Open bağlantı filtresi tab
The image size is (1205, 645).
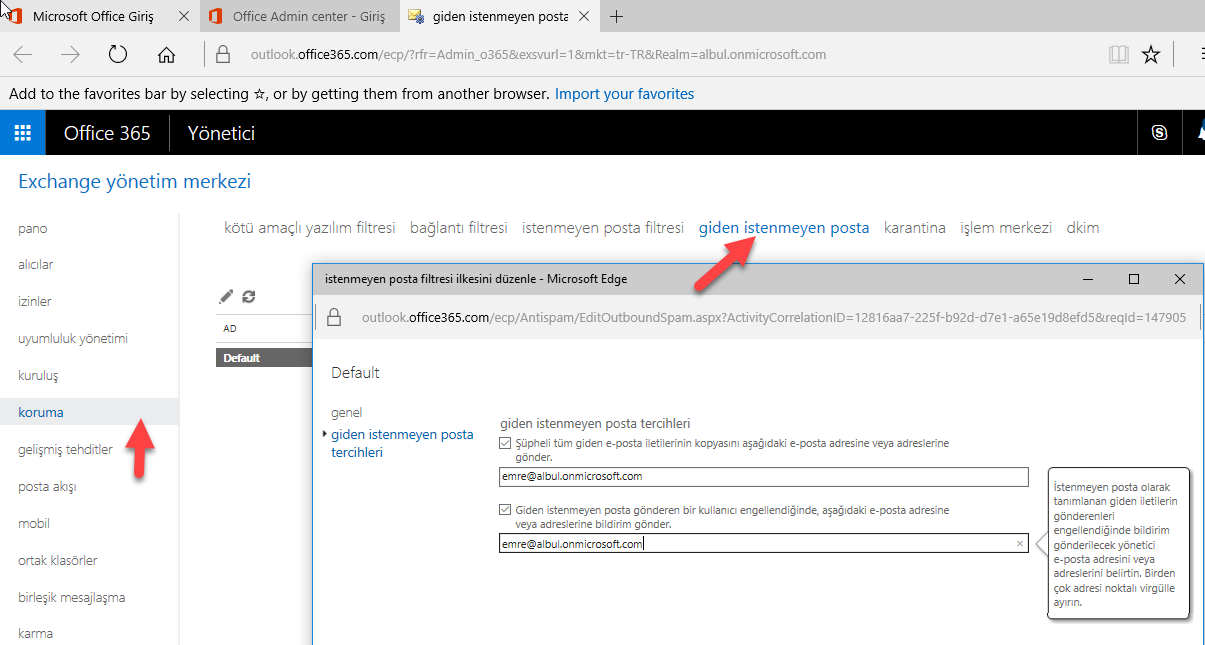pos(459,228)
